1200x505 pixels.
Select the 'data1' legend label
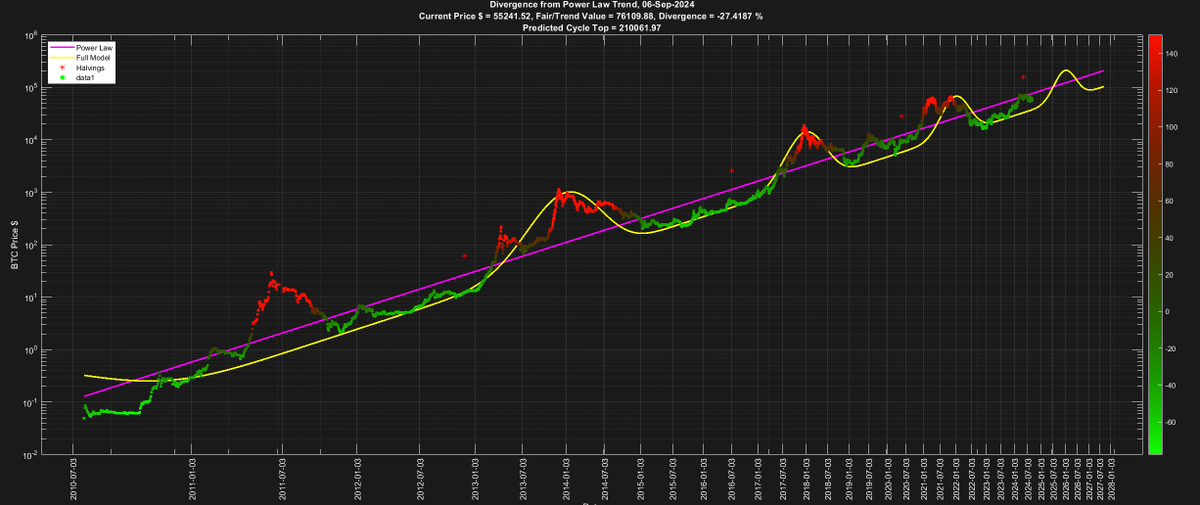click(85, 77)
